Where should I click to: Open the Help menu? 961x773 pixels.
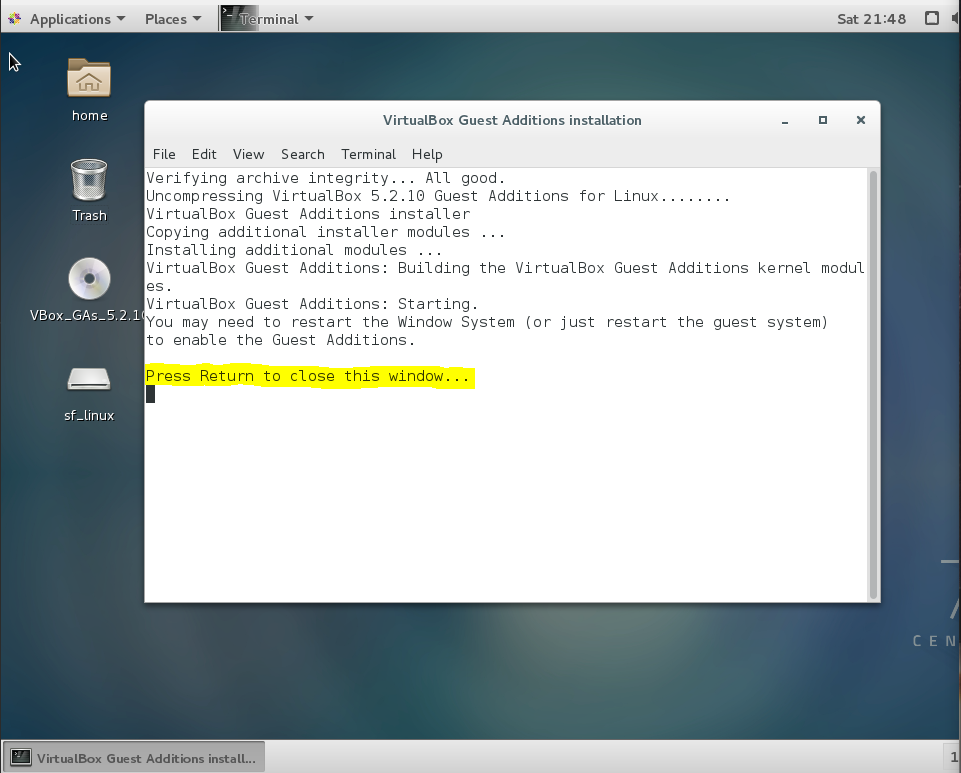427,154
